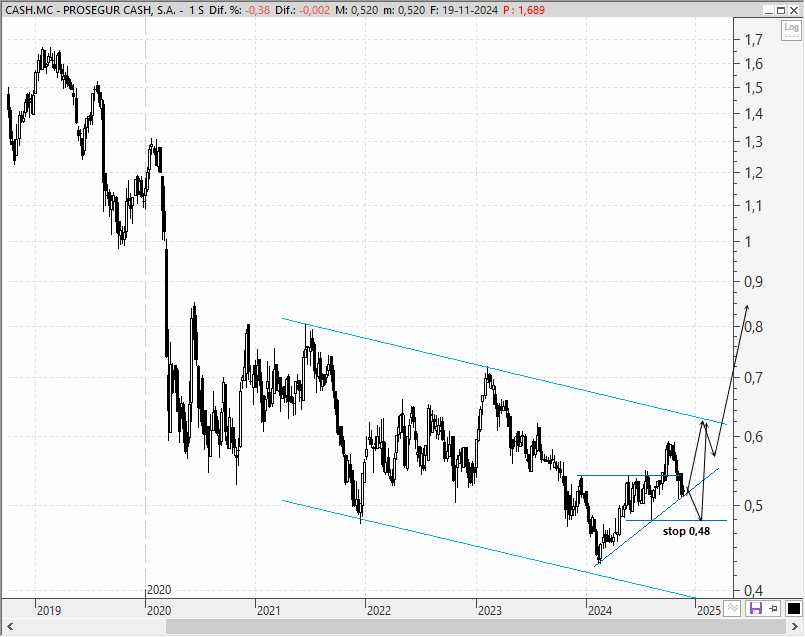Click the 'Dif.: -0,002' value

tap(302, 10)
